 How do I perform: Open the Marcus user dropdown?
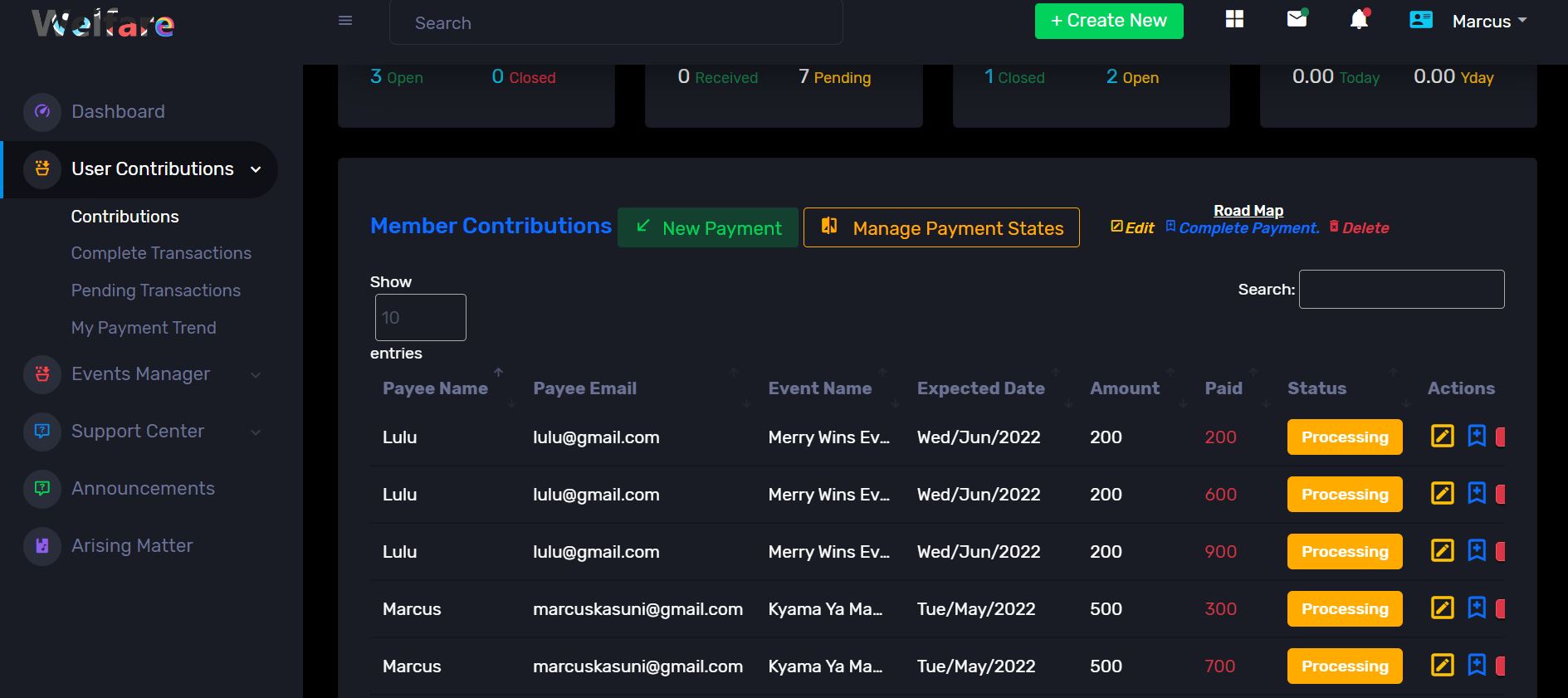1488,22
